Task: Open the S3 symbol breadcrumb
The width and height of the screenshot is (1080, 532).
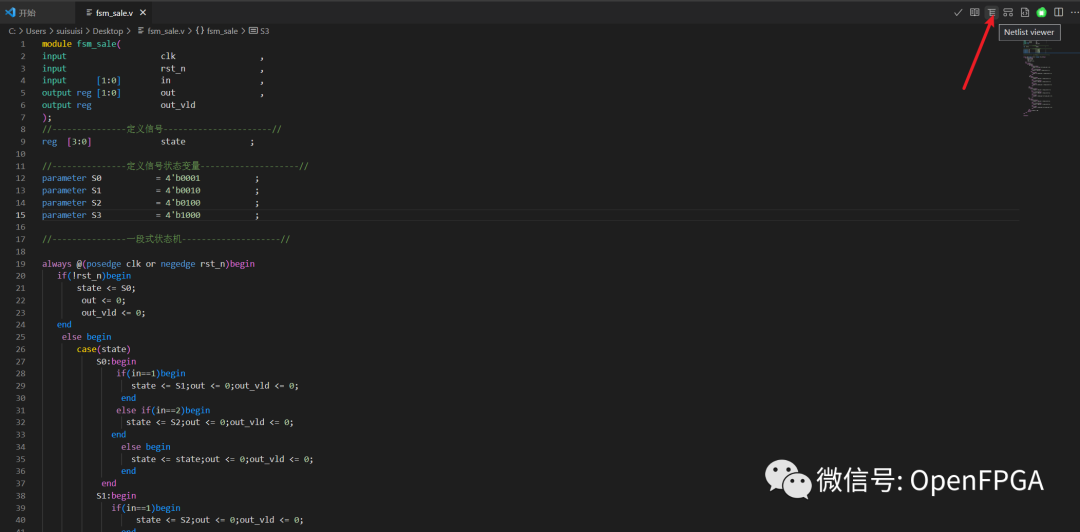Action: [259, 31]
